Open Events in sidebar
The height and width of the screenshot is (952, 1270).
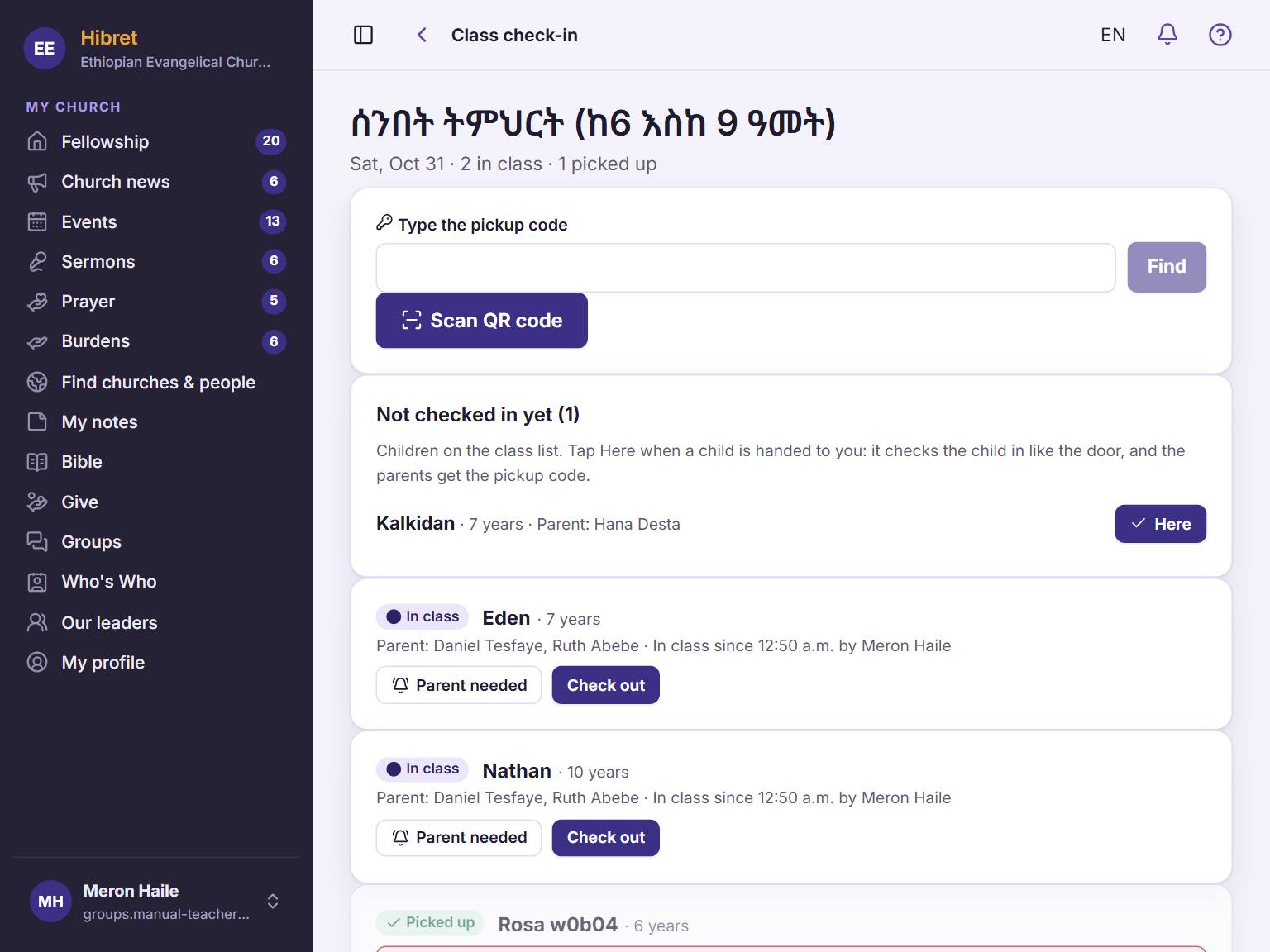point(156,221)
